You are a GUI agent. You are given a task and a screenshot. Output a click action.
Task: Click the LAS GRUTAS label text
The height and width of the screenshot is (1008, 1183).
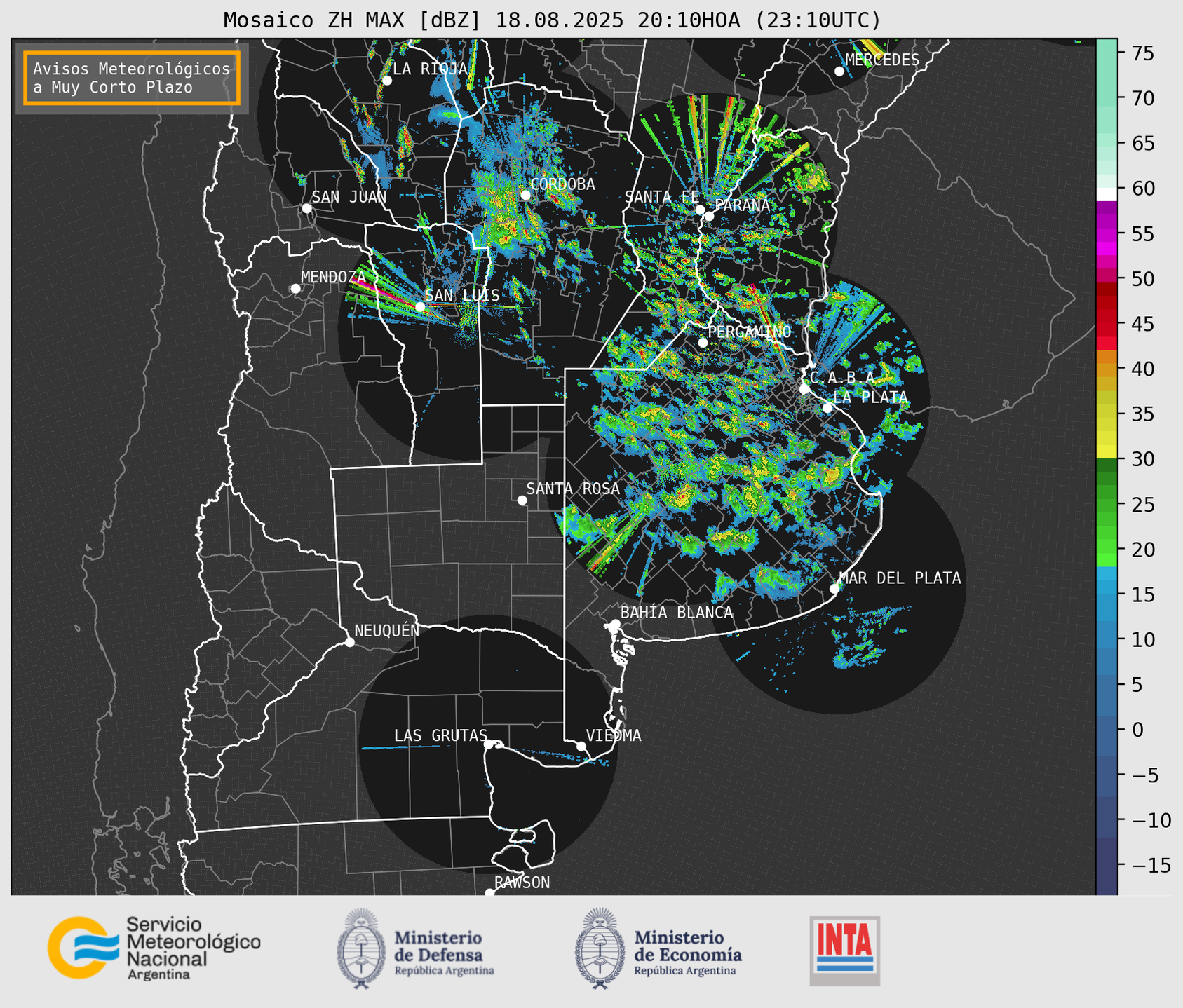coord(440,735)
